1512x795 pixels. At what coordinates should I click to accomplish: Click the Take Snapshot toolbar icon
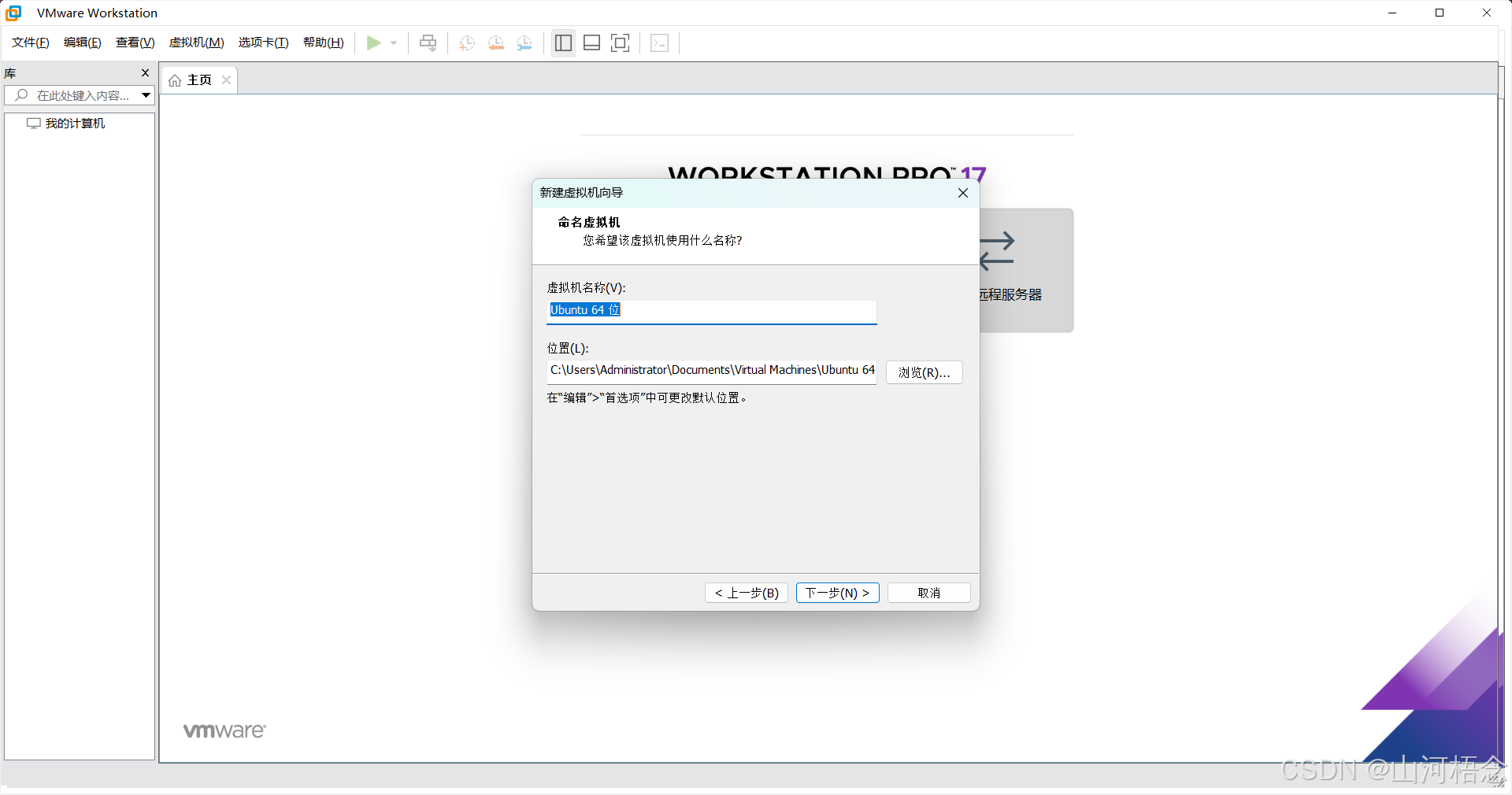pyautogui.click(x=467, y=43)
